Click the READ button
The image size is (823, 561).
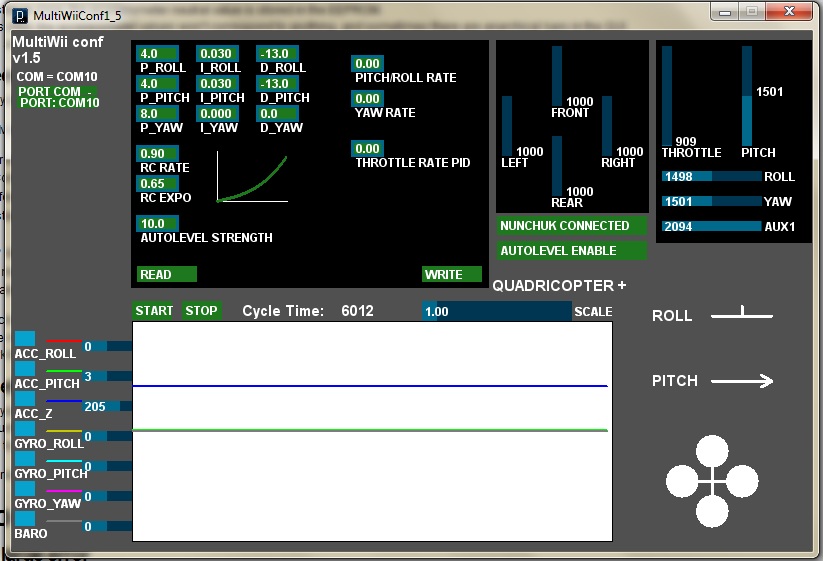point(166,274)
